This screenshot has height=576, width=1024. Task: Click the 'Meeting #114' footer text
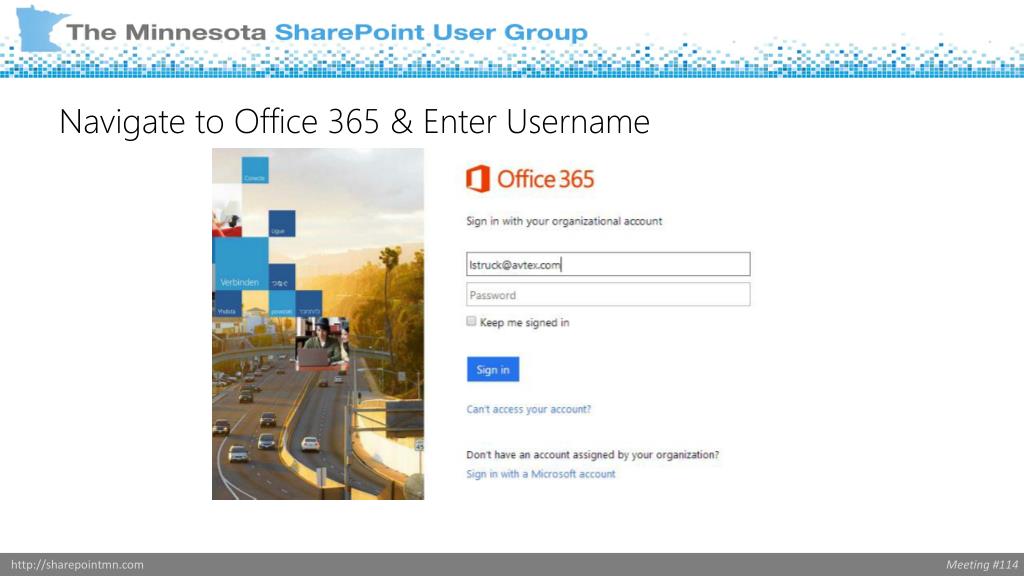(x=982, y=565)
